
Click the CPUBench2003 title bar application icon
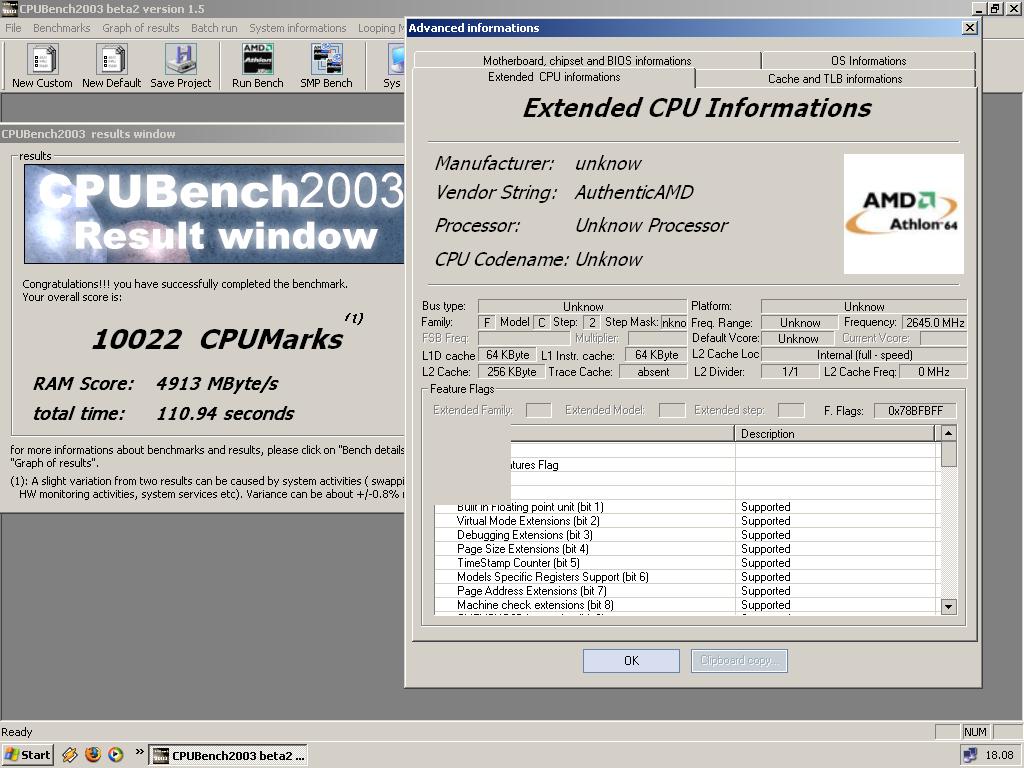tap(9, 8)
